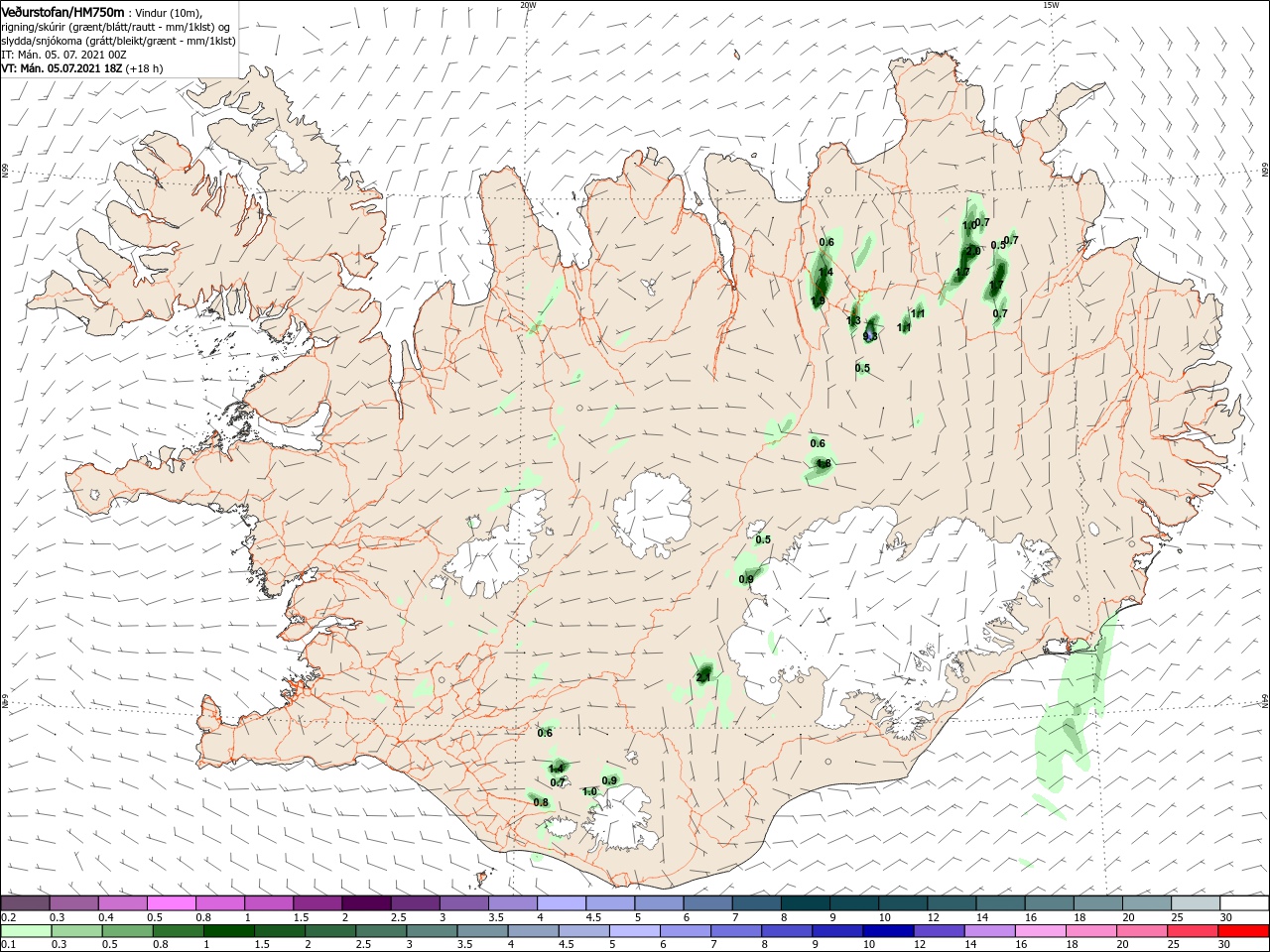Screen dimensions: 1270x952
Task: Pick the bright magenta snow swatch labeled 0.5
Action: [171, 903]
